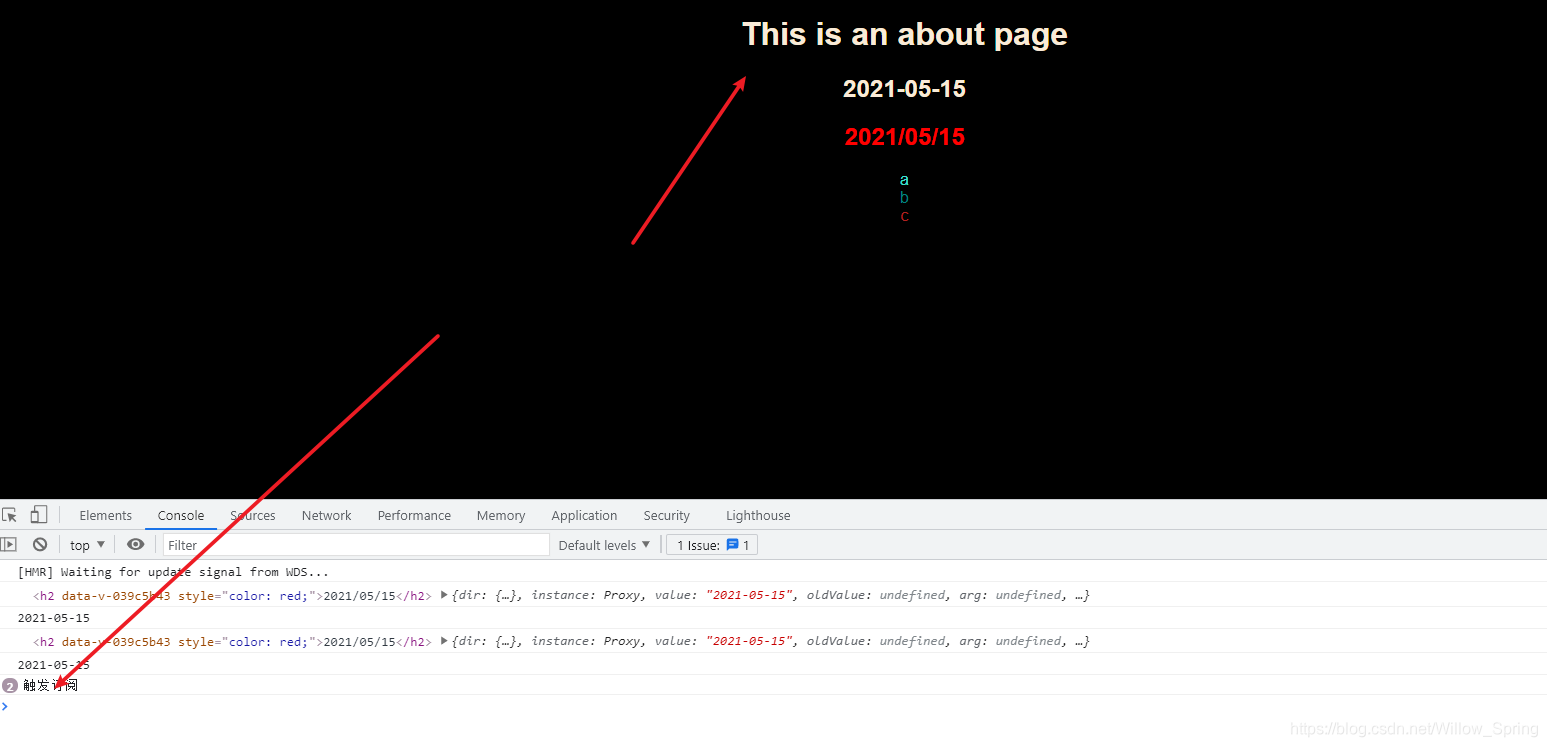Click the 1 Issue button
Viewport: 1547px width, 747px height.
pyautogui.click(x=712, y=545)
